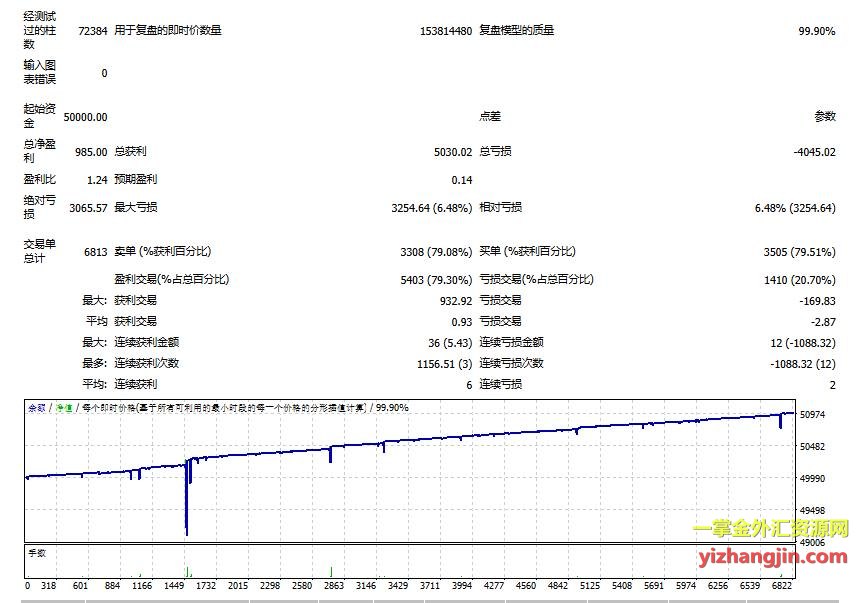Click the 手数 lots panel label

(x=36, y=551)
